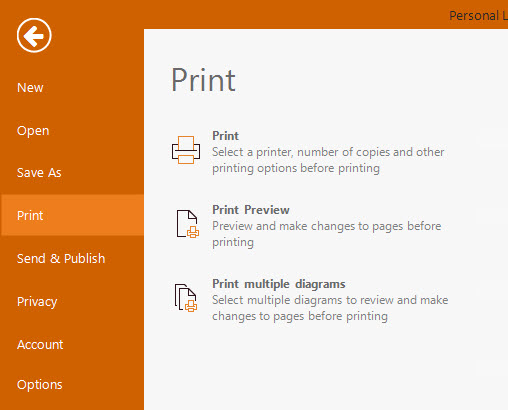Click the printer icon beside Print

[x=186, y=150]
